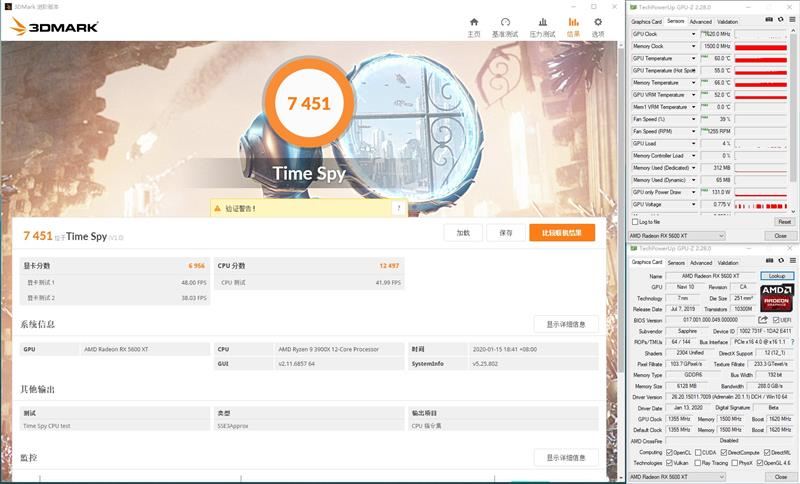Click GPU-Z app icon in Sensors window title
800x484 pixels.
point(634,7)
